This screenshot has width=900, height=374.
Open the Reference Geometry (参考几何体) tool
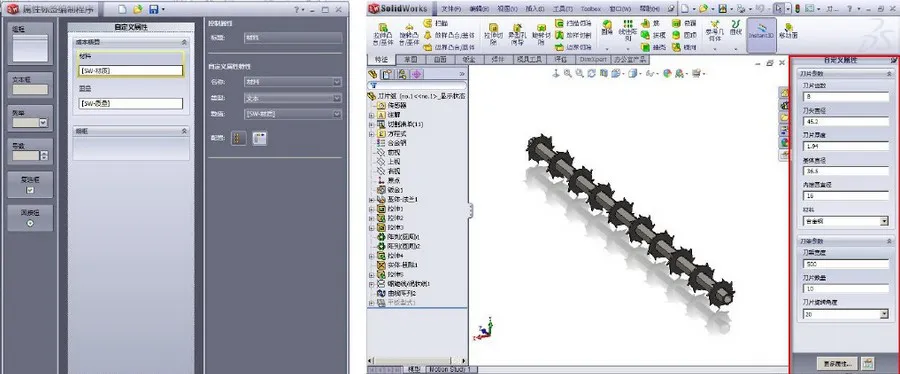pos(715,31)
